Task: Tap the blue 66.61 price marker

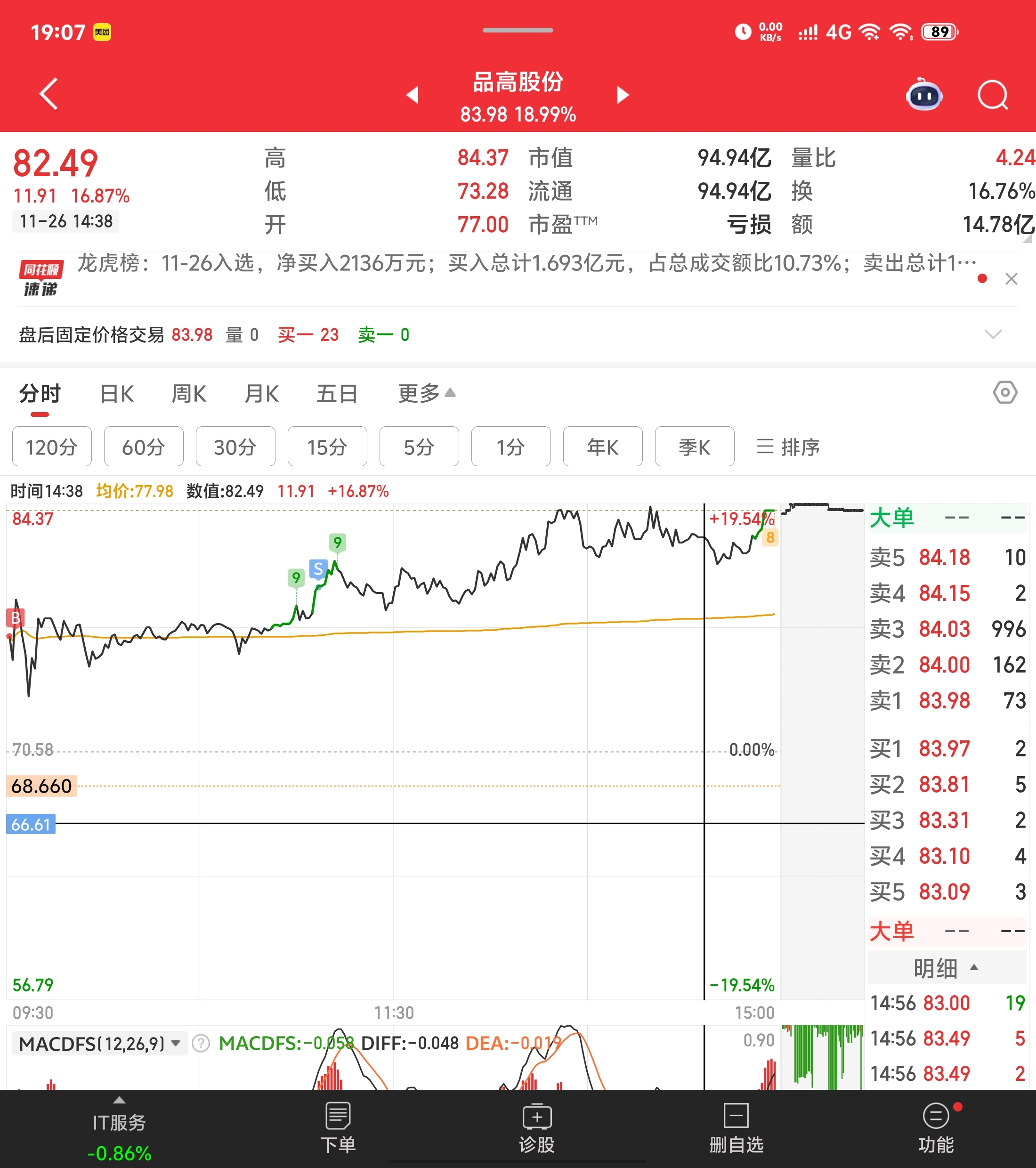Action: [x=31, y=824]
